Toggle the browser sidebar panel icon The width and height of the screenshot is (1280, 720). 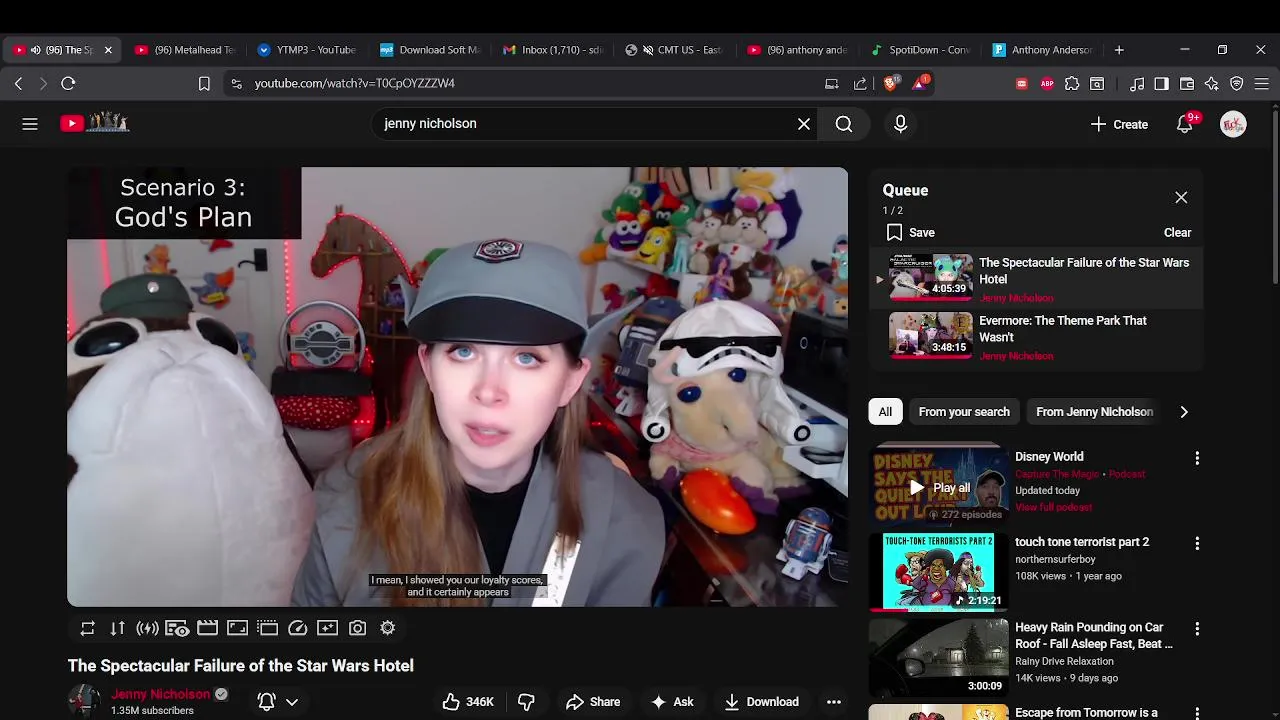(1161, 84)
